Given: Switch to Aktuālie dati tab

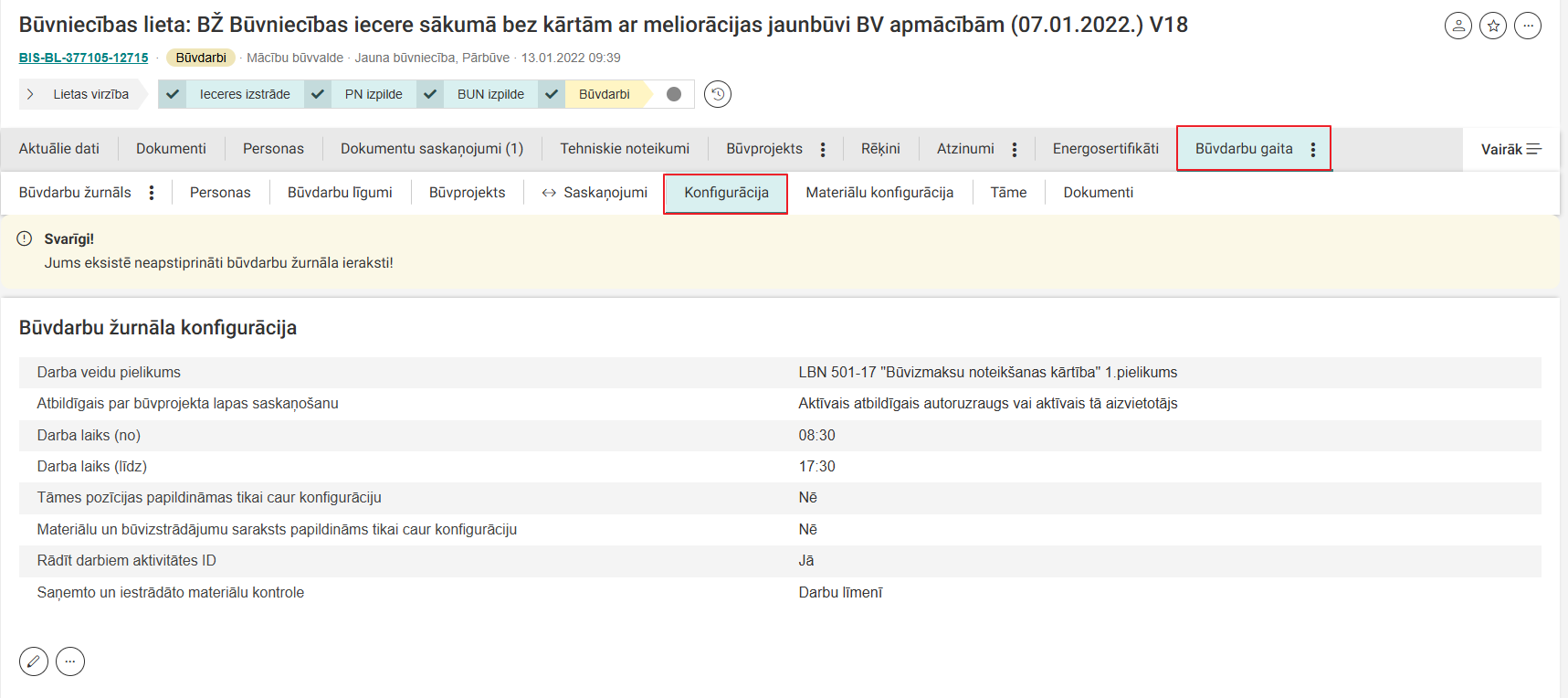Looking at the screenshot, I should point(59,149).
